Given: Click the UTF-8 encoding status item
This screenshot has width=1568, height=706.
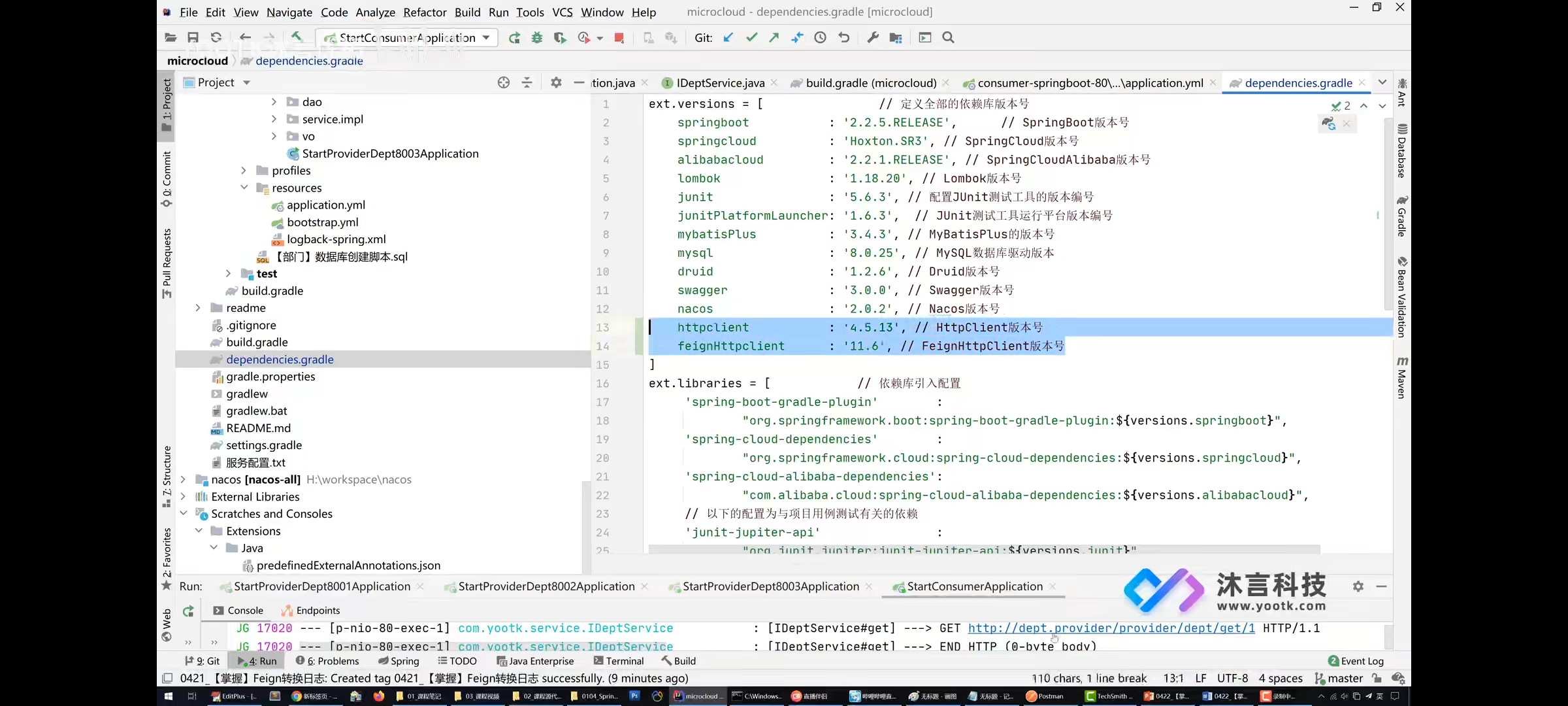Looking at the screenshot, I should click(1232, 679).
